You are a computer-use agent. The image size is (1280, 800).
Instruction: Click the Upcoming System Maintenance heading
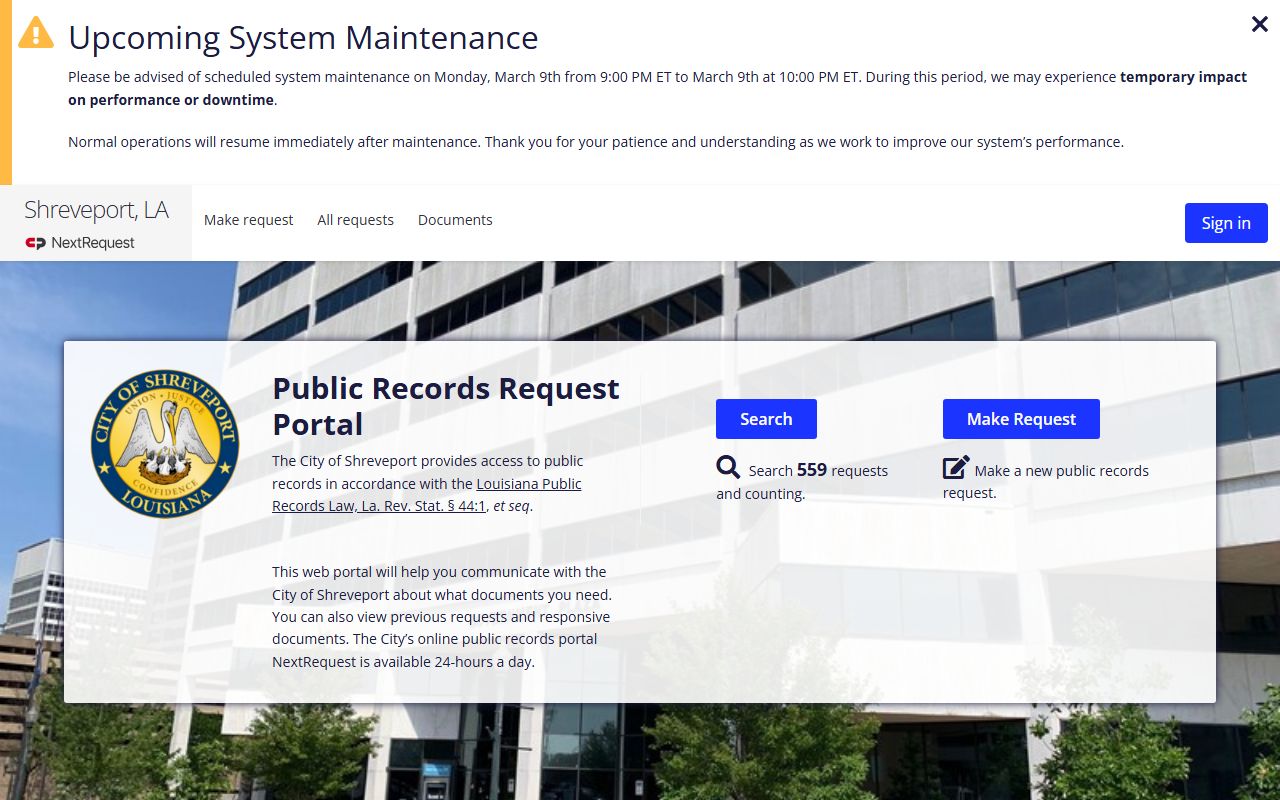(x=303, y=38)
